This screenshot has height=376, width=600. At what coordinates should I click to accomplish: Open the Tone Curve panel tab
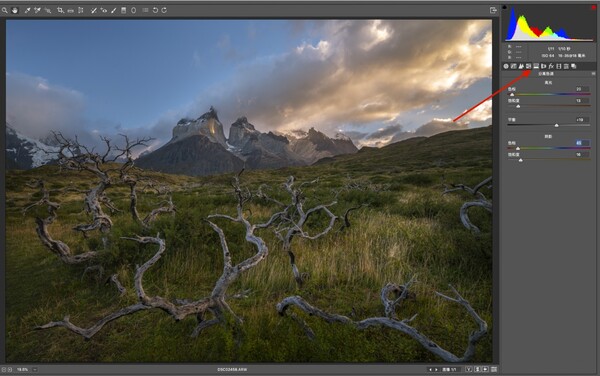coord(514,66)
